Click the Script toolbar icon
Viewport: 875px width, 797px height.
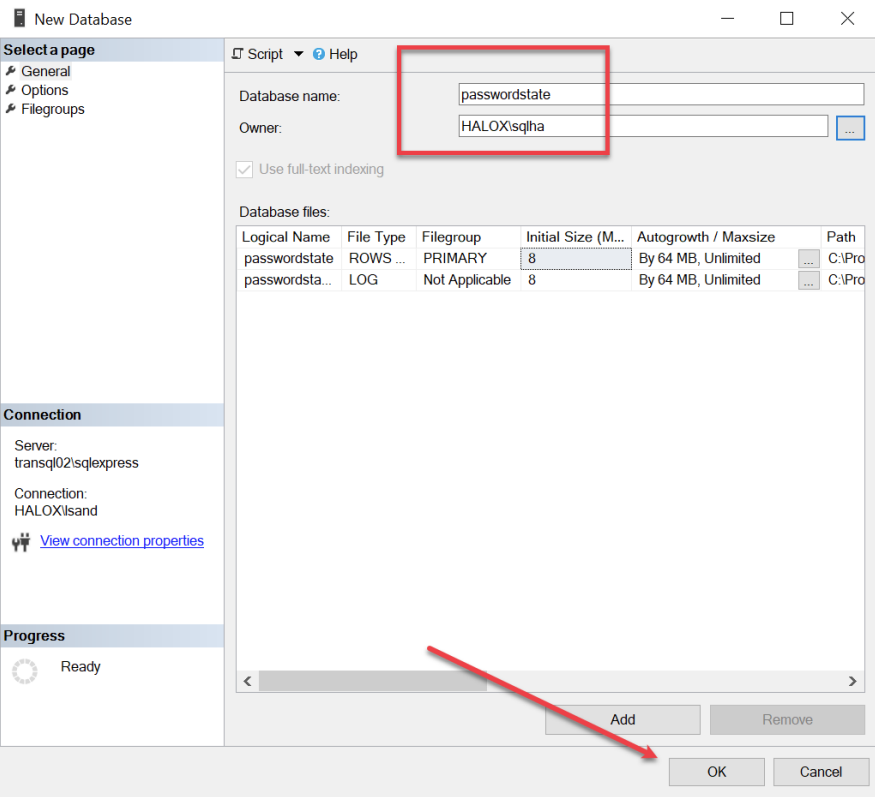[x=238, y=54]
